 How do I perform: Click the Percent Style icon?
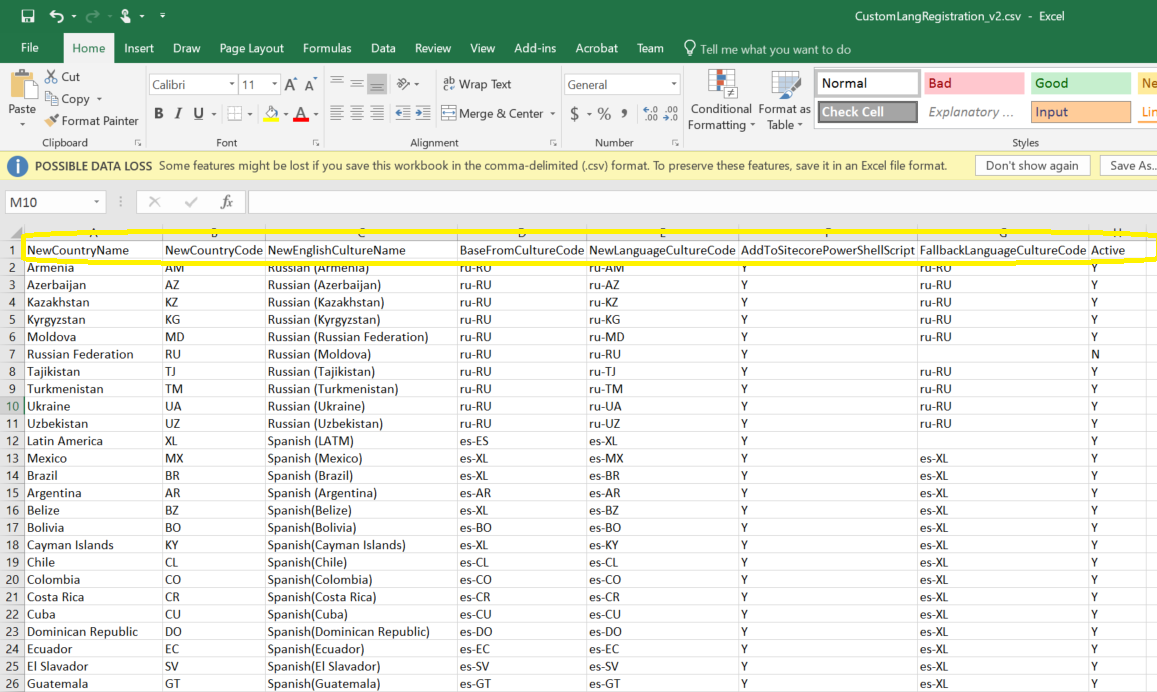[x=604, y=114]
